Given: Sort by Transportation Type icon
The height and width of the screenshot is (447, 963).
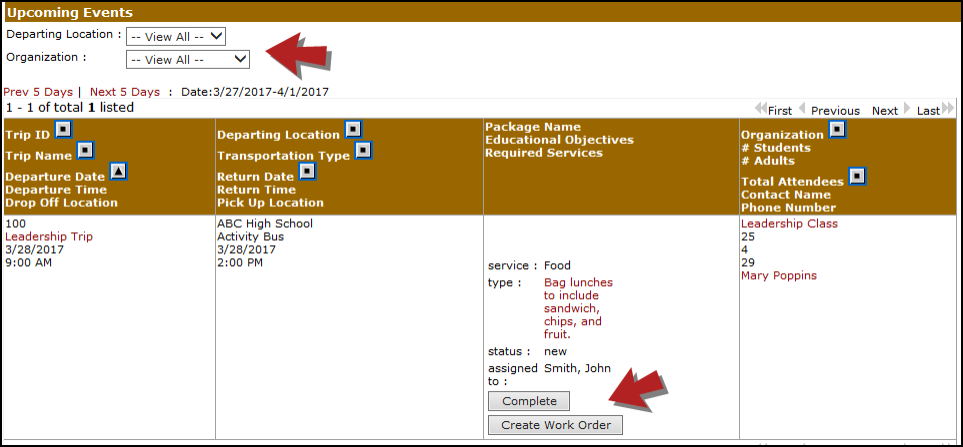Looking at the screenshot, I should [364, 150].
